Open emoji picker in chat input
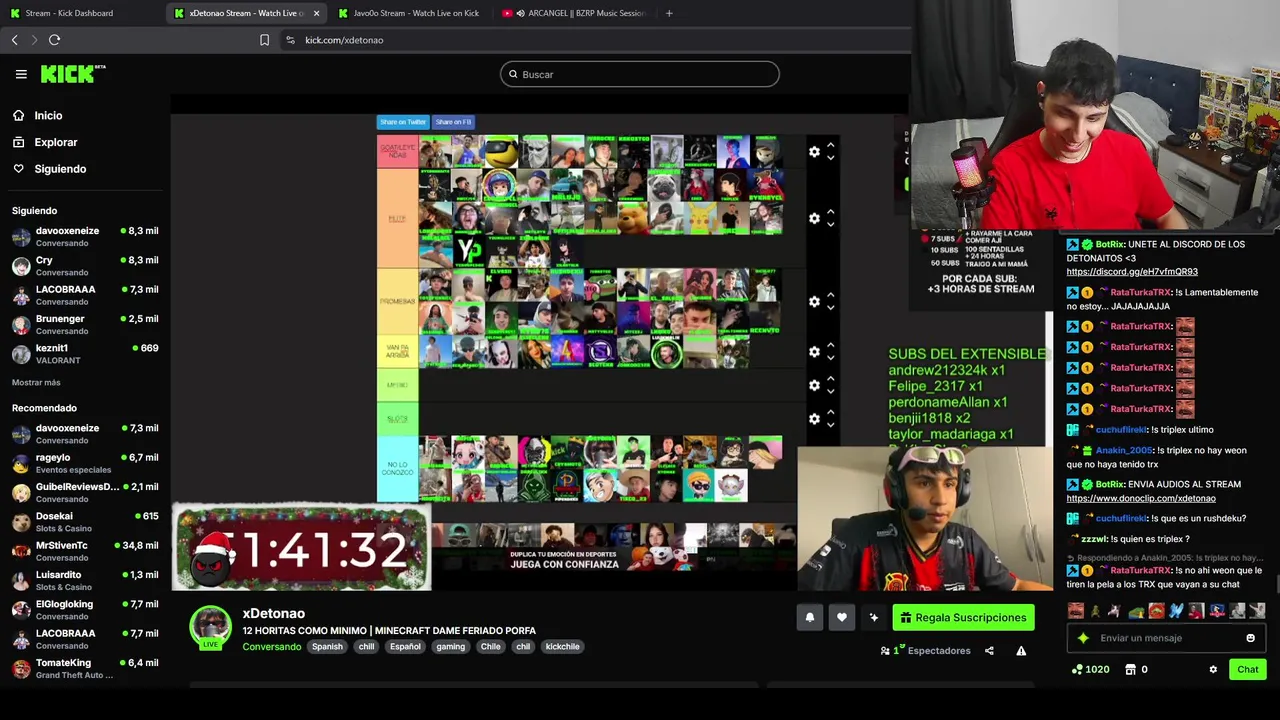 1250,638
